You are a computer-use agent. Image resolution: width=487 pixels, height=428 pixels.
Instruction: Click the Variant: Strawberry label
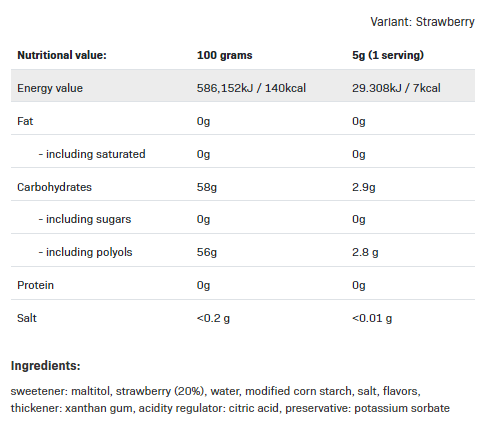pos(422,22)
